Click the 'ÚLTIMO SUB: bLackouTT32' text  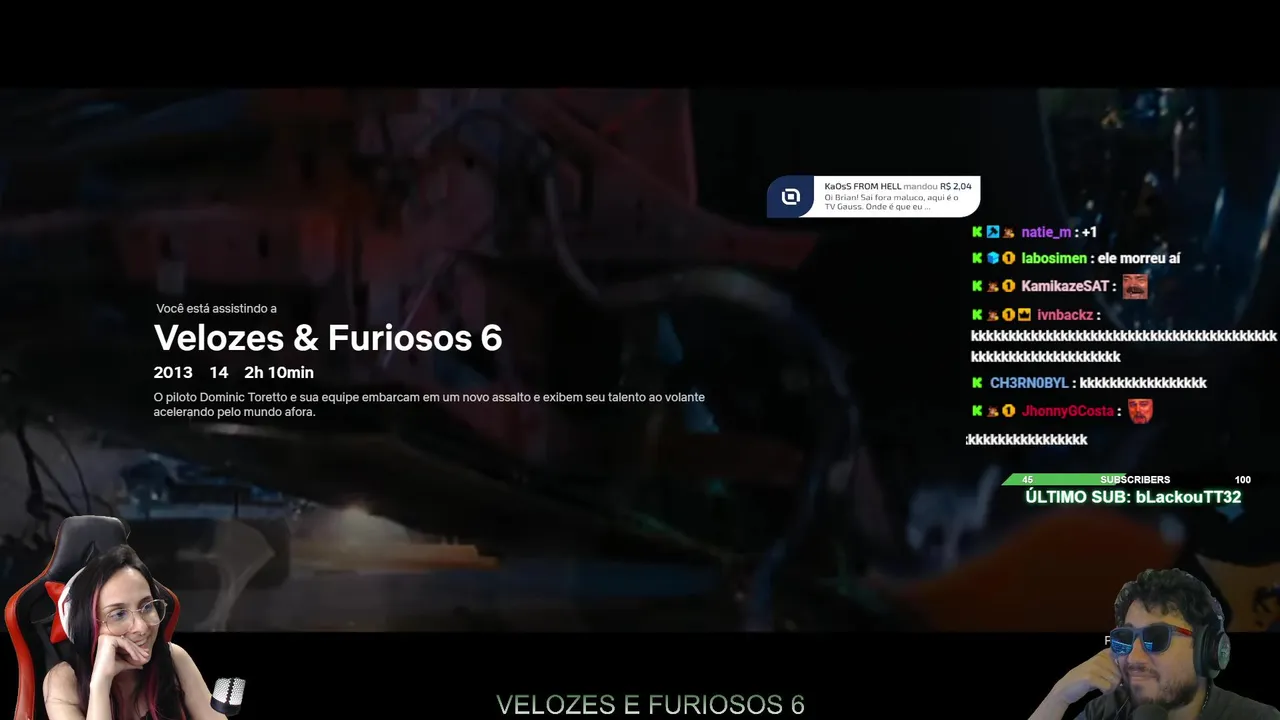[x=1133, y=497]
